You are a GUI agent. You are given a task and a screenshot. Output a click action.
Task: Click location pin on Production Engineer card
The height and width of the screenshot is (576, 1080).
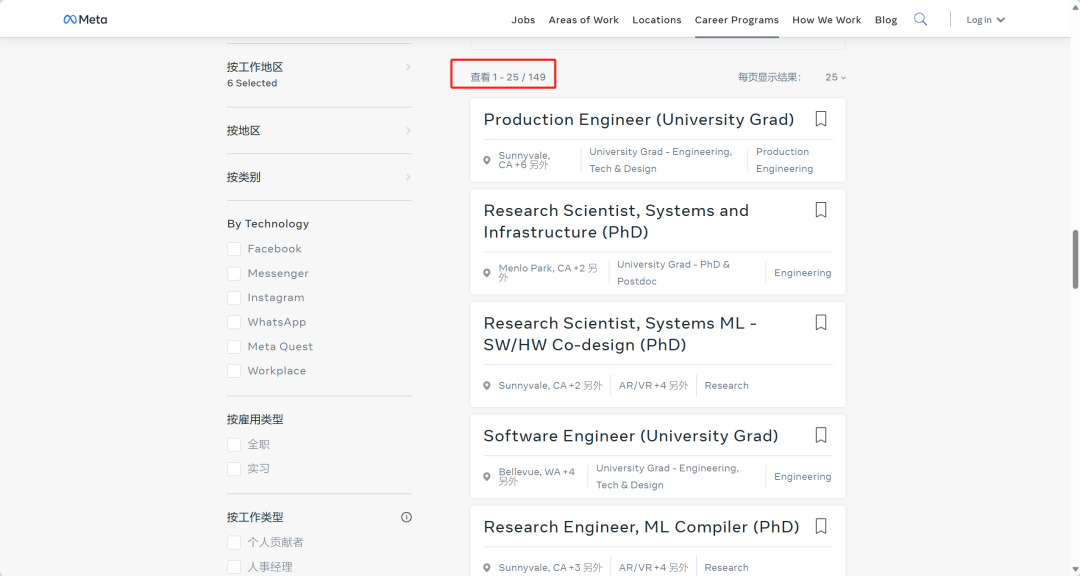tap(487, 161)
